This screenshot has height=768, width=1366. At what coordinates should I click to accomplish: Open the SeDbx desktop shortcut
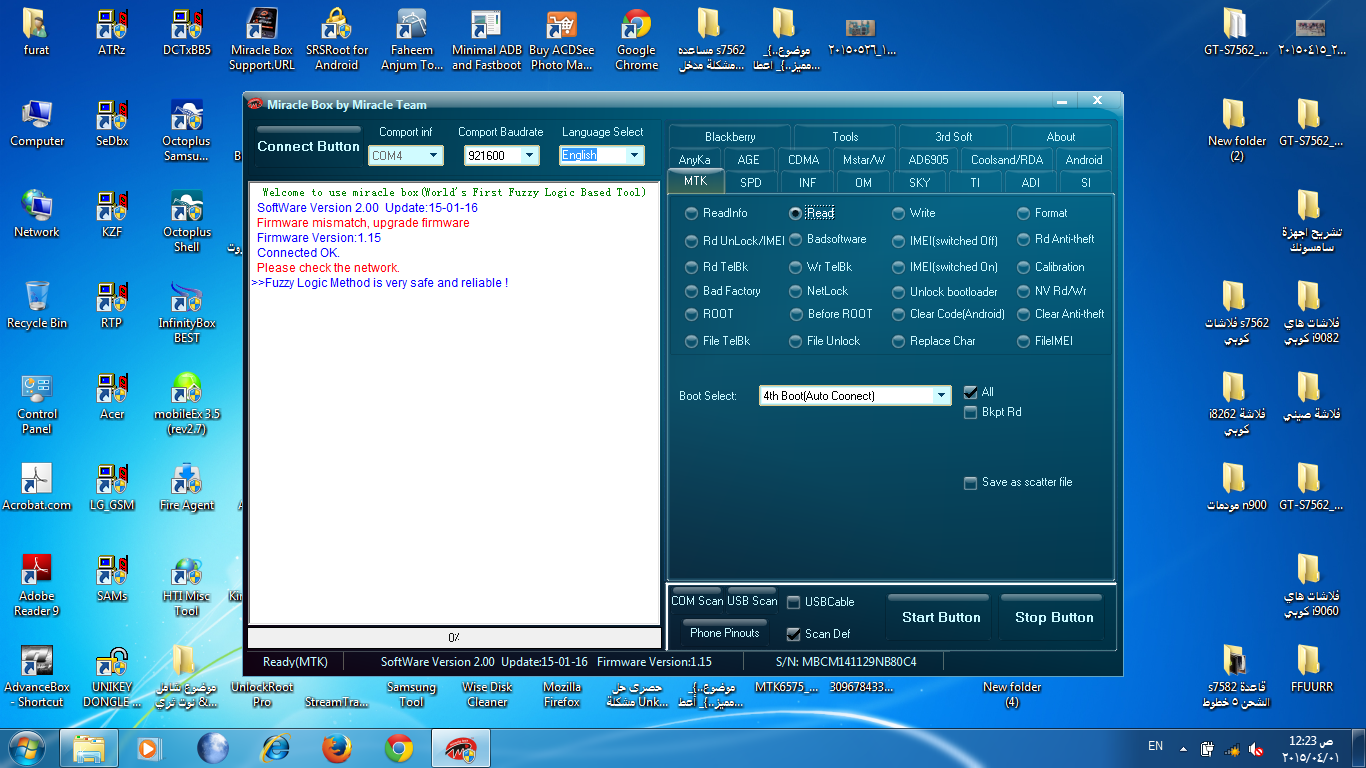pyautogui.click(x=112, y=124)
